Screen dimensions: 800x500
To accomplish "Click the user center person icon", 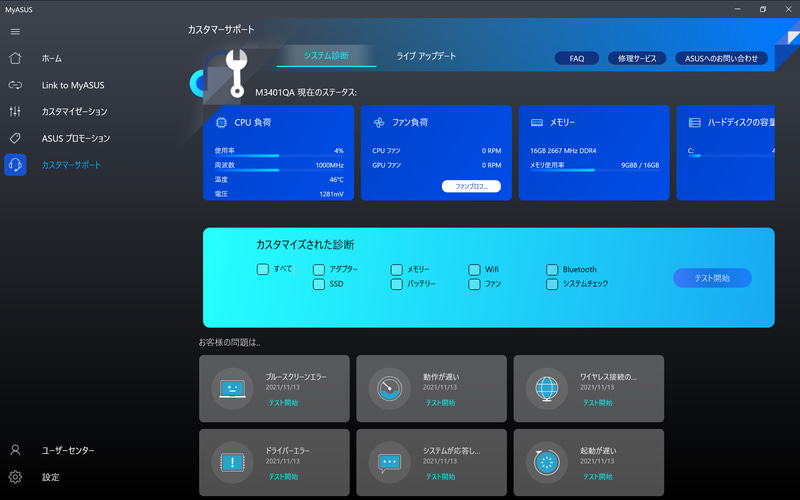I will pyautogui.click(x=15, y=450).
